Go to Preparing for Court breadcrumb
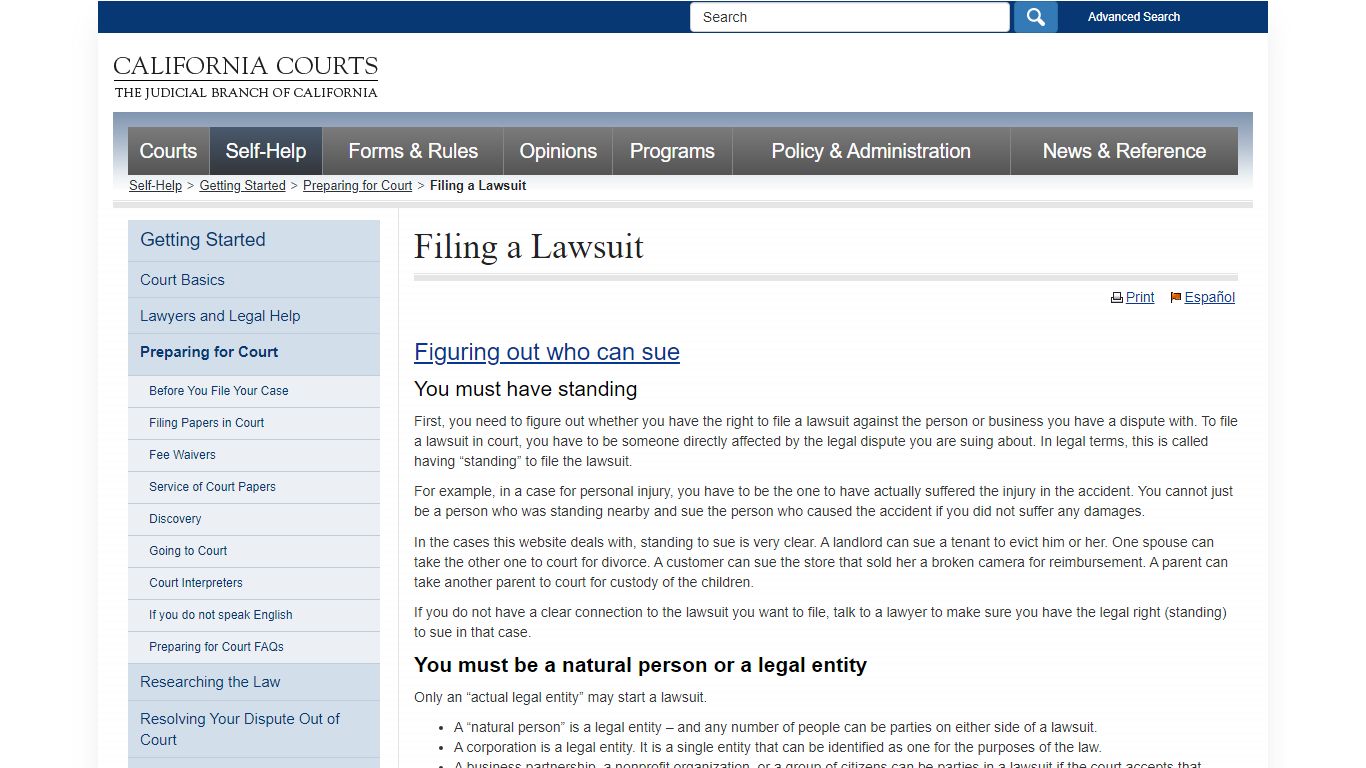The image size is (1366, 768). 357,186
